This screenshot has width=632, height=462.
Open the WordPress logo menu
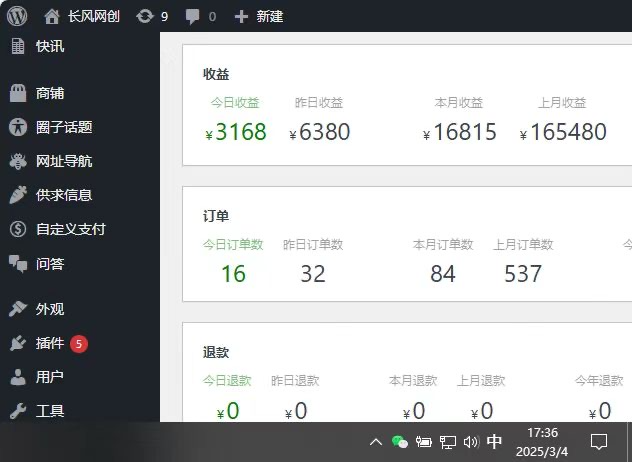[17, 16]
